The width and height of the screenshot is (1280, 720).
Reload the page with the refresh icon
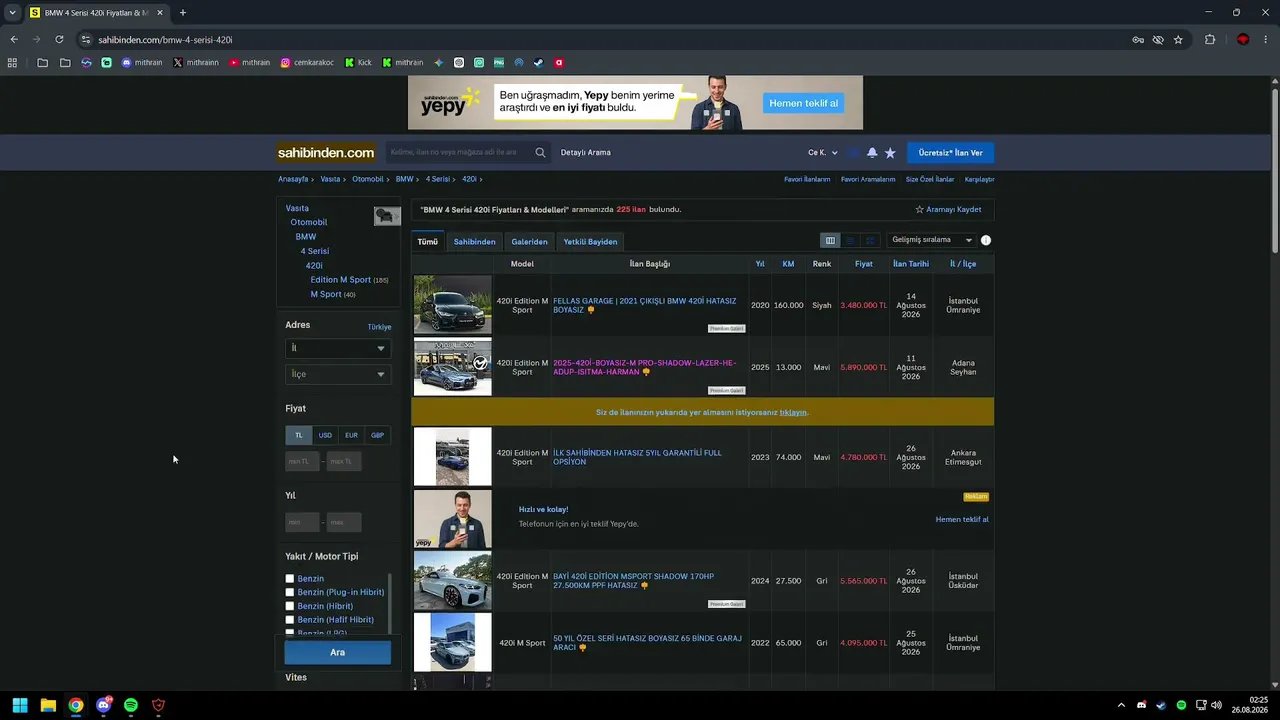pyautogui.click(x=59, y=40)
